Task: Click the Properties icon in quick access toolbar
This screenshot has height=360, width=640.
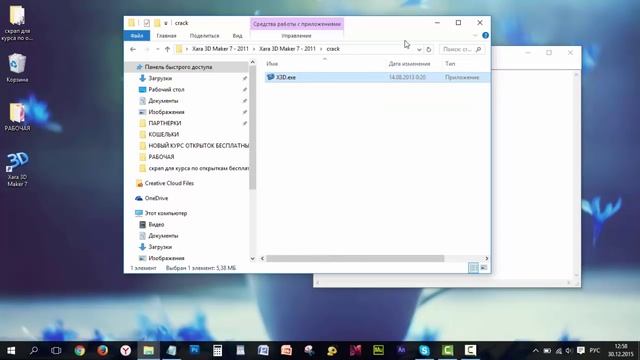Action: pos(147,23)
